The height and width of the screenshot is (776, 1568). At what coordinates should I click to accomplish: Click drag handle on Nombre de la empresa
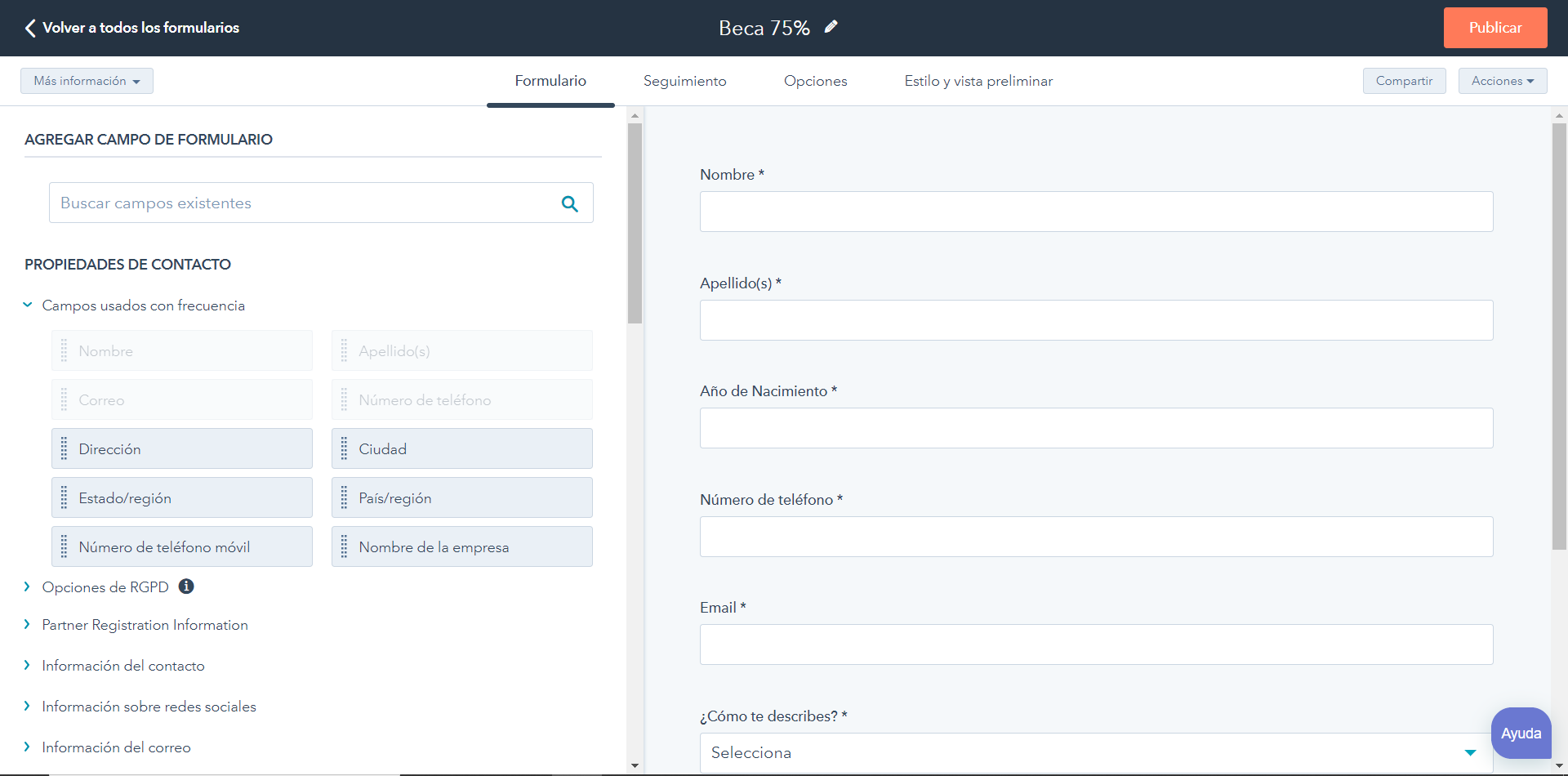tap(344, 546)
